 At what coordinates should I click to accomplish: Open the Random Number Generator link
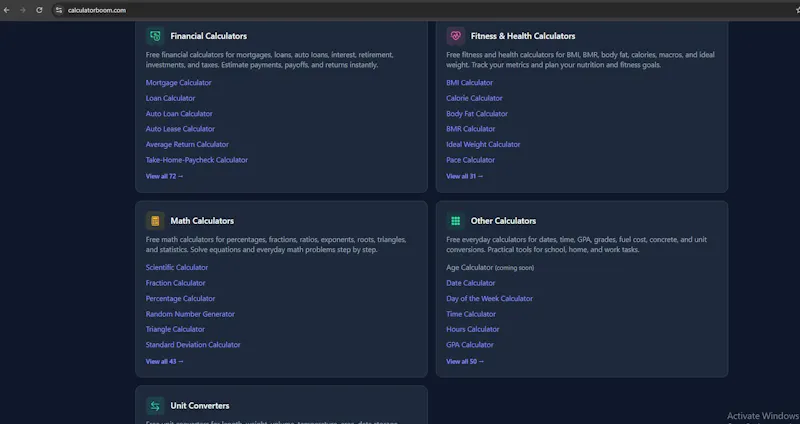pyautogui.click(x=190, y=314)
